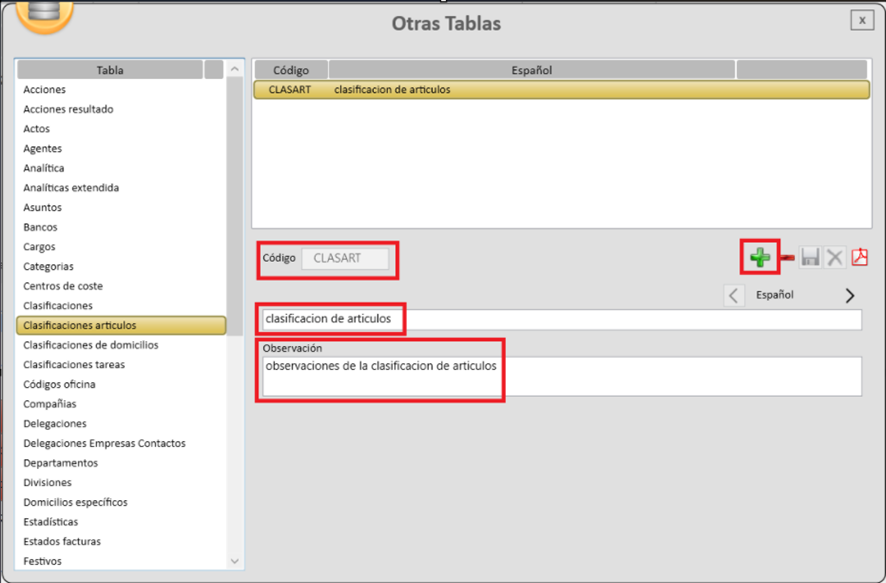This screenshot has height=583, width=886.
Task: Select Bancos in the table list
Action: 40,227
